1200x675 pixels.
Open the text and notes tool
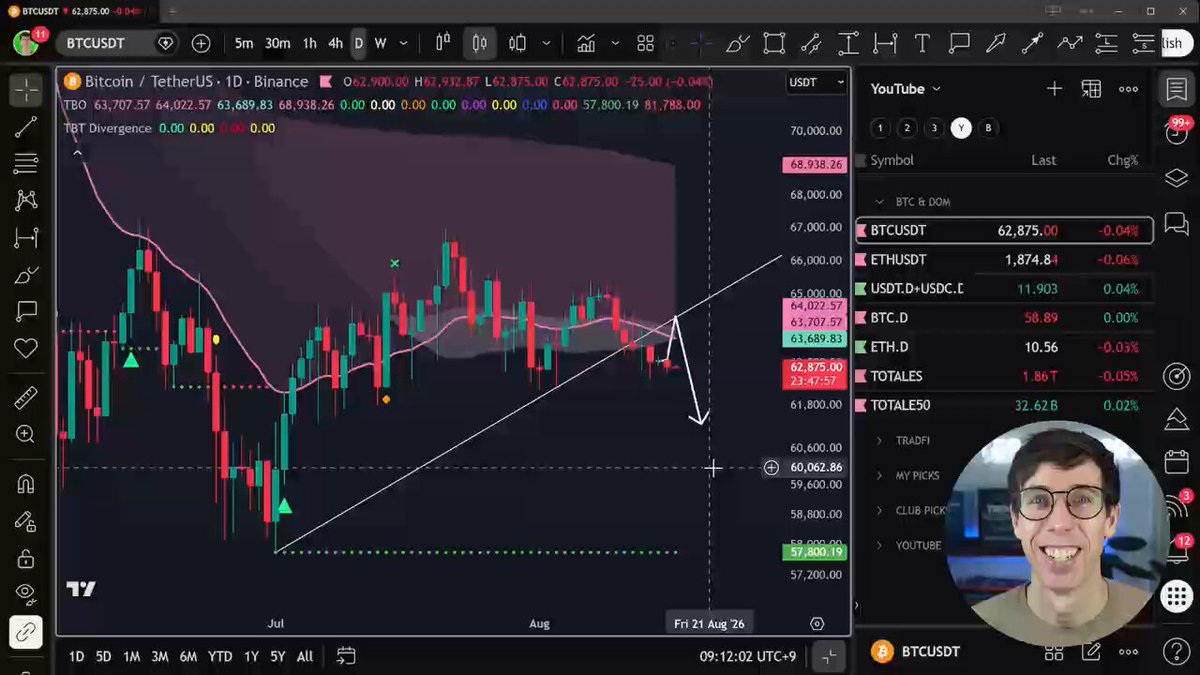pos(26,311)
